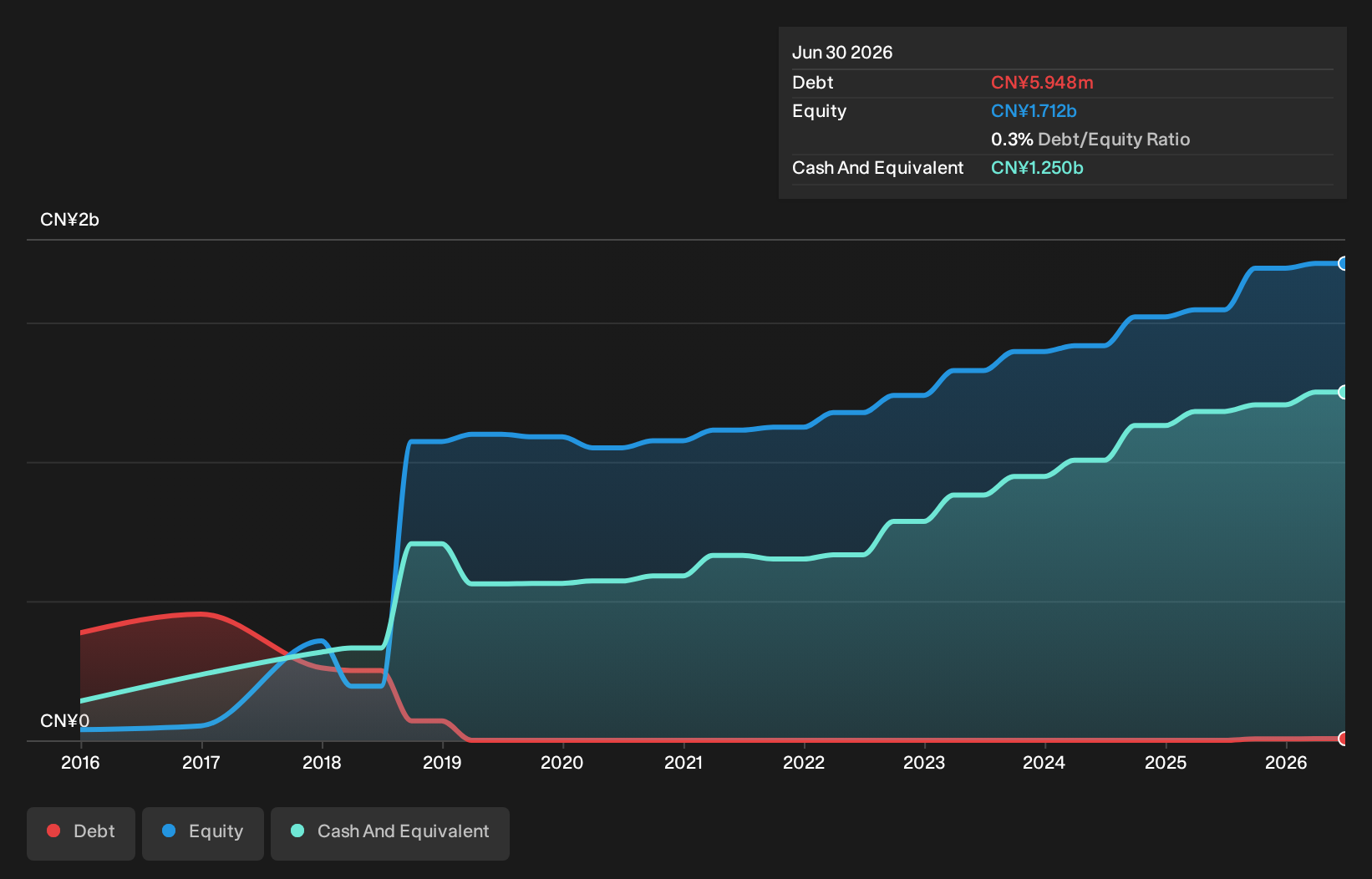Click the 2022 x-axis label

804,762
